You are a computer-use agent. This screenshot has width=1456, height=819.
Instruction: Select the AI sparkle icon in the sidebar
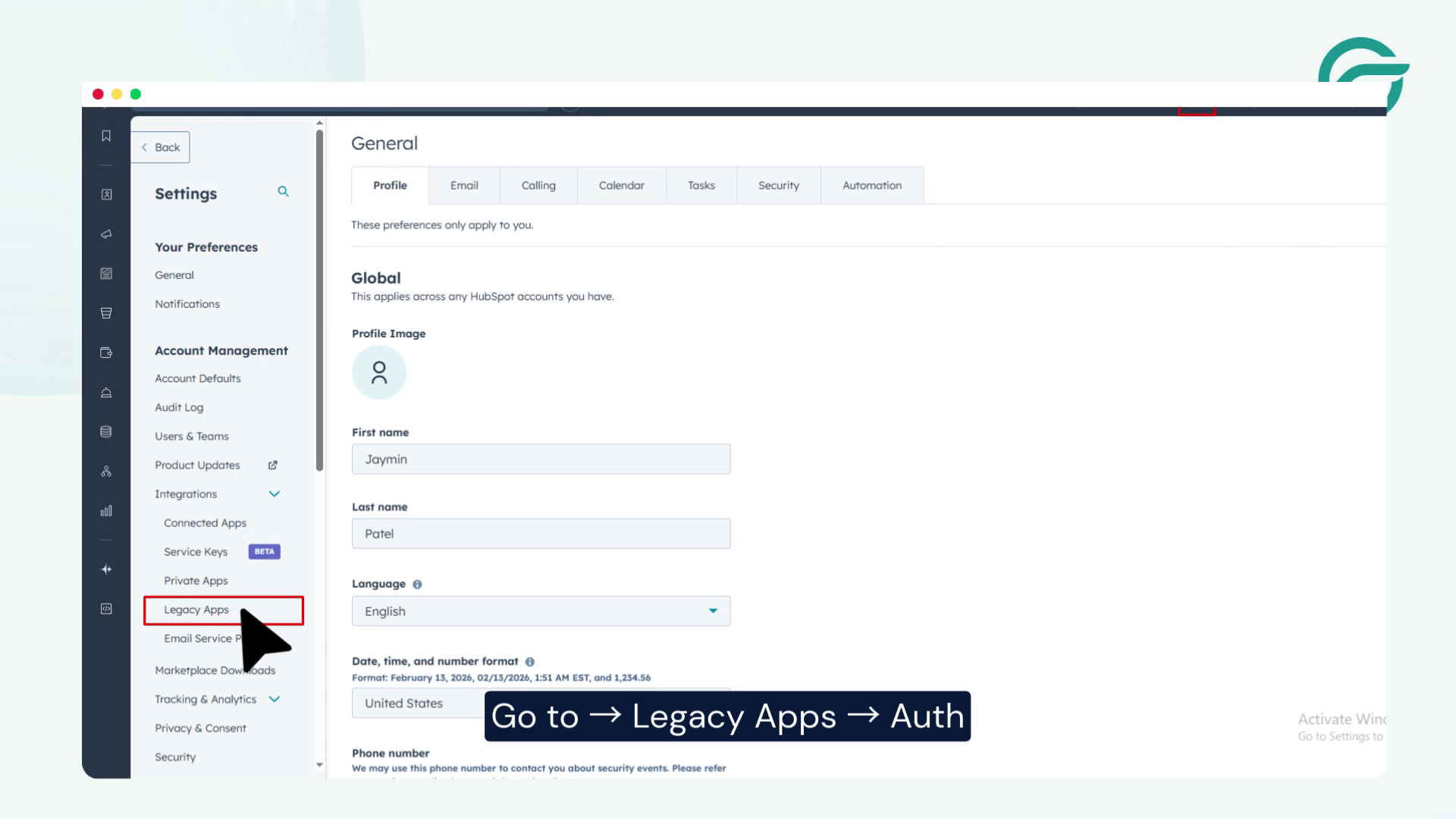click(106, 570)
